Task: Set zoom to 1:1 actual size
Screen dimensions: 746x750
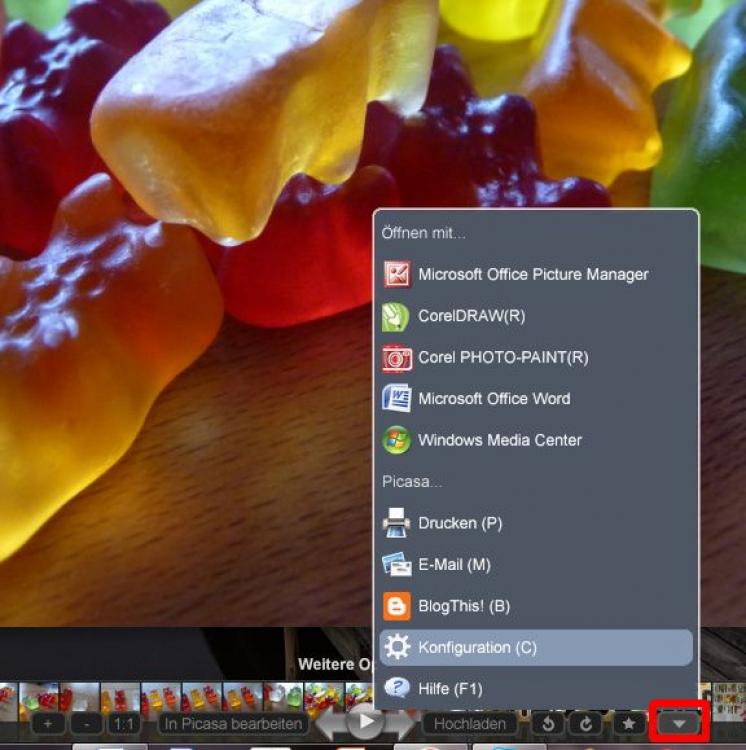Action: 123,723
